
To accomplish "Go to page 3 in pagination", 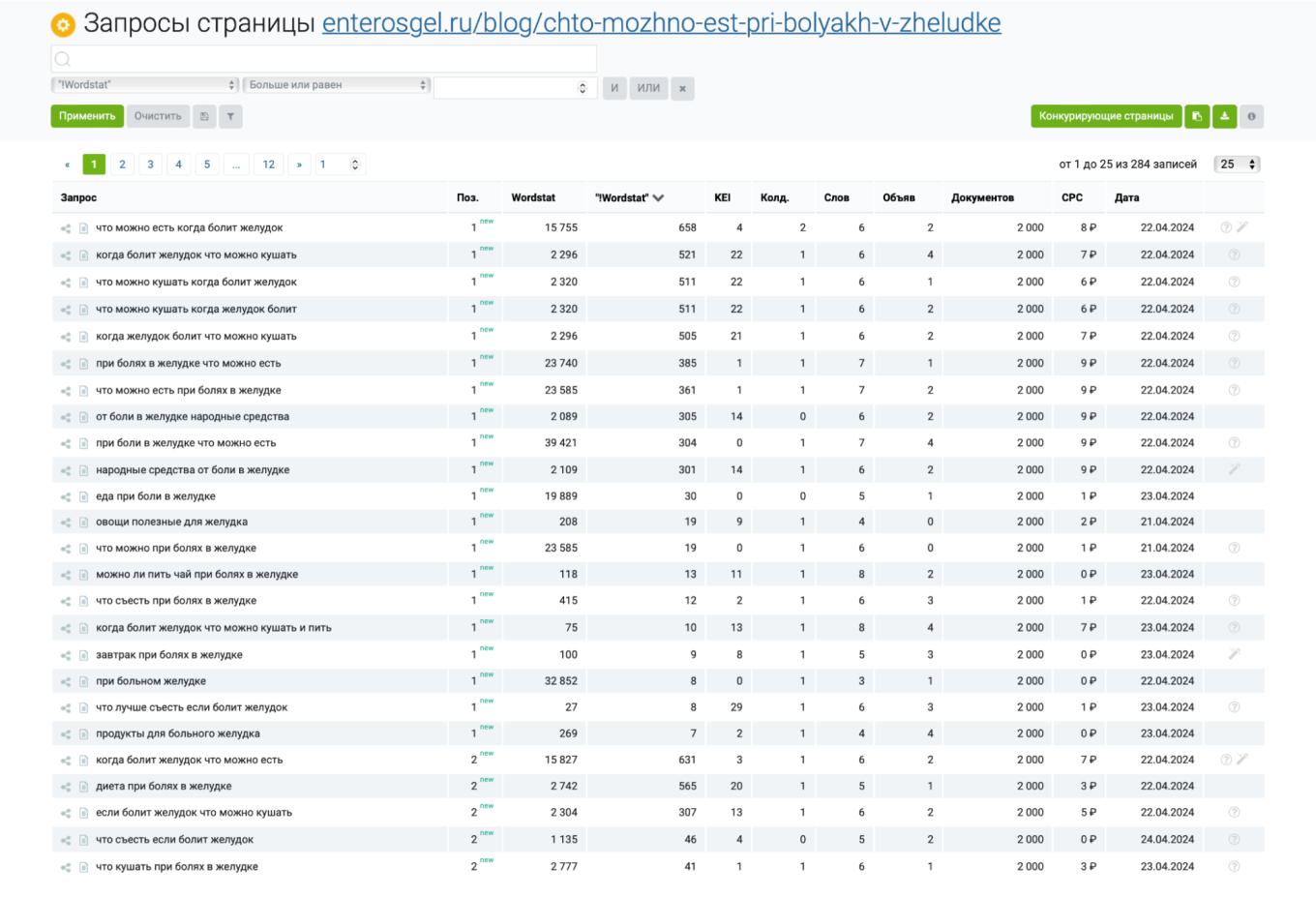I will coord(150,164).
